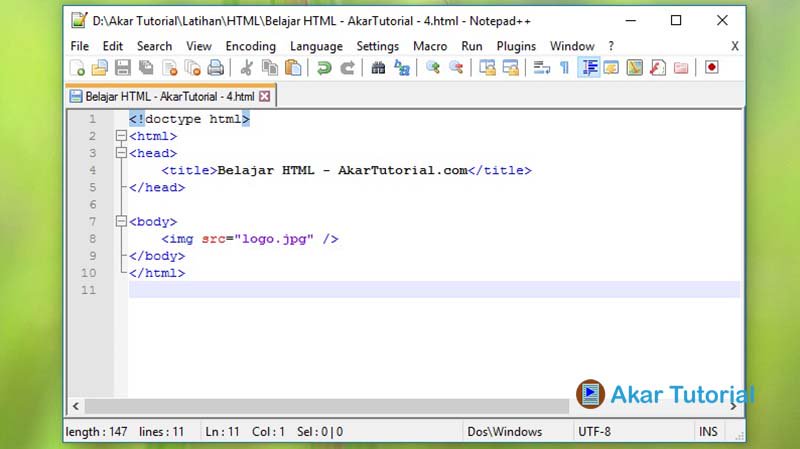Screen dimensions: 800x449
Task: Collapse the <html> fold marker
Action: 121,136
